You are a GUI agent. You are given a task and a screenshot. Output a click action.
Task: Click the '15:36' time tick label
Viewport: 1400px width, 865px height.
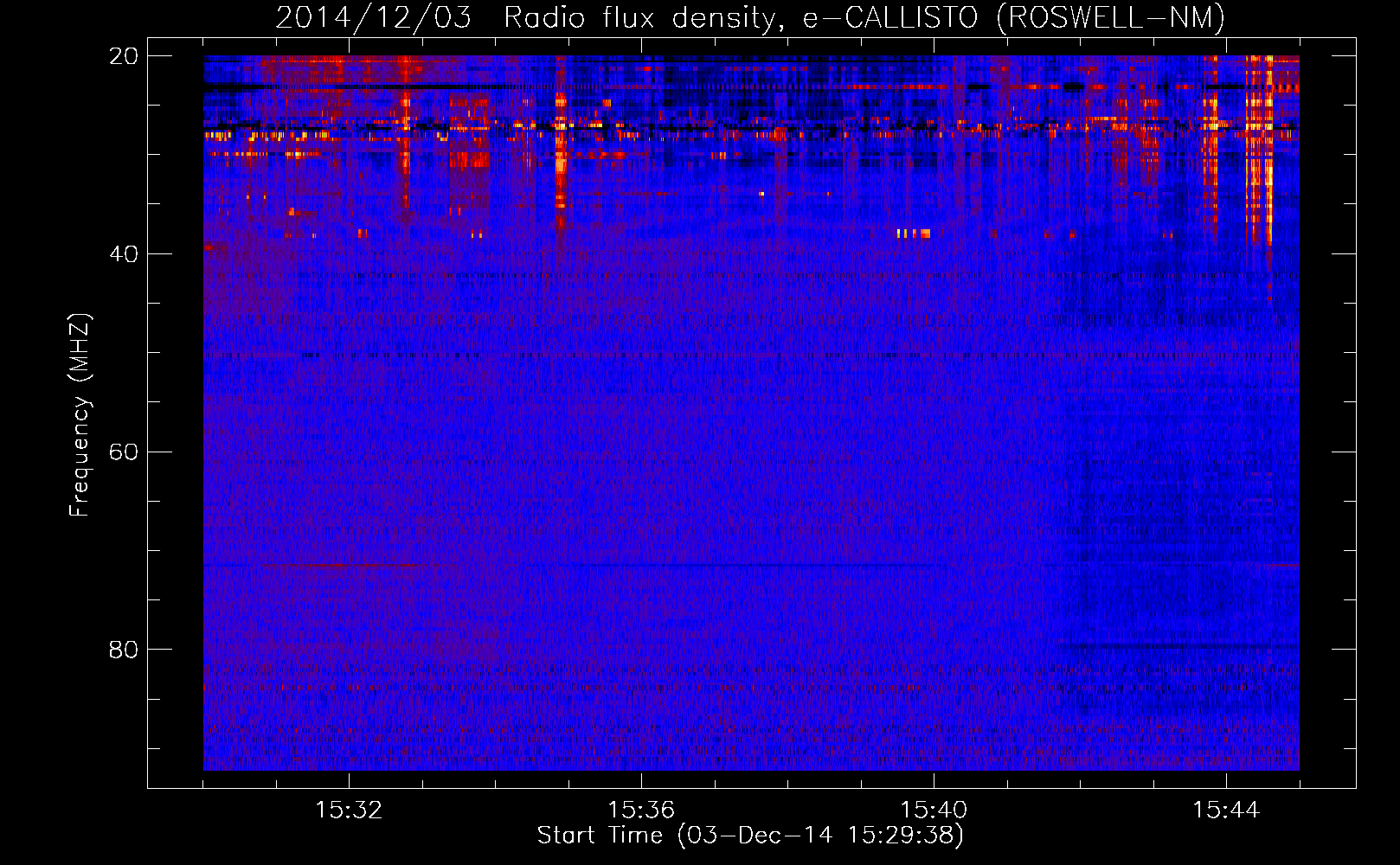pyautogui.click(x=641, y=811)
